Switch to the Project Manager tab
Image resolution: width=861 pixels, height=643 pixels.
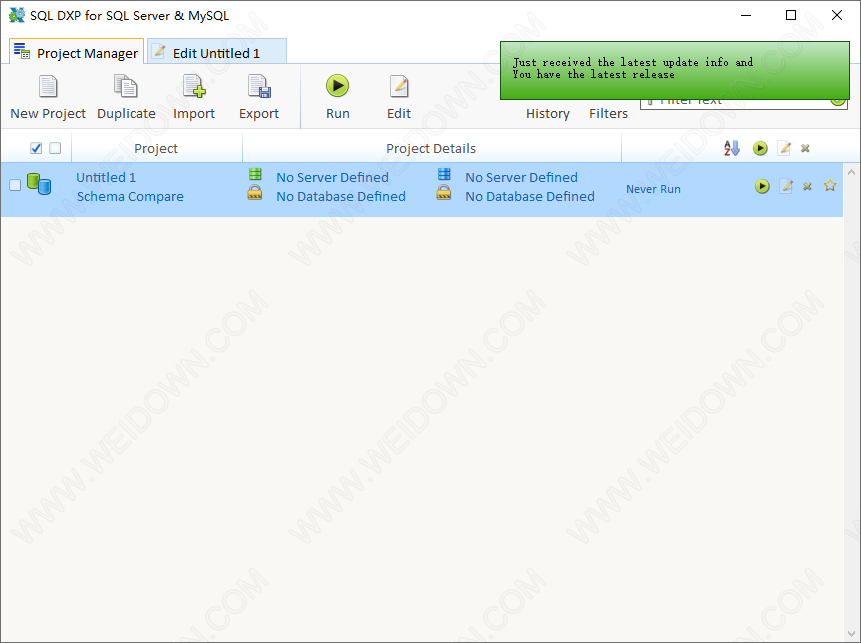76,53
